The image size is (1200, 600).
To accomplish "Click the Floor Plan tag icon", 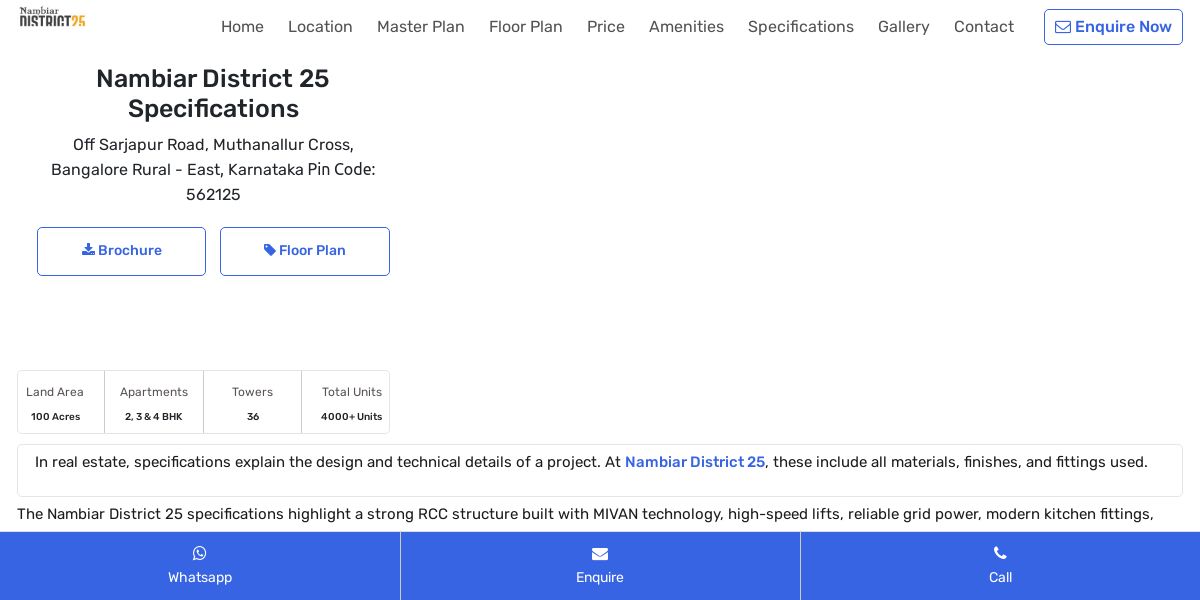I will click(x=269, y=250).
